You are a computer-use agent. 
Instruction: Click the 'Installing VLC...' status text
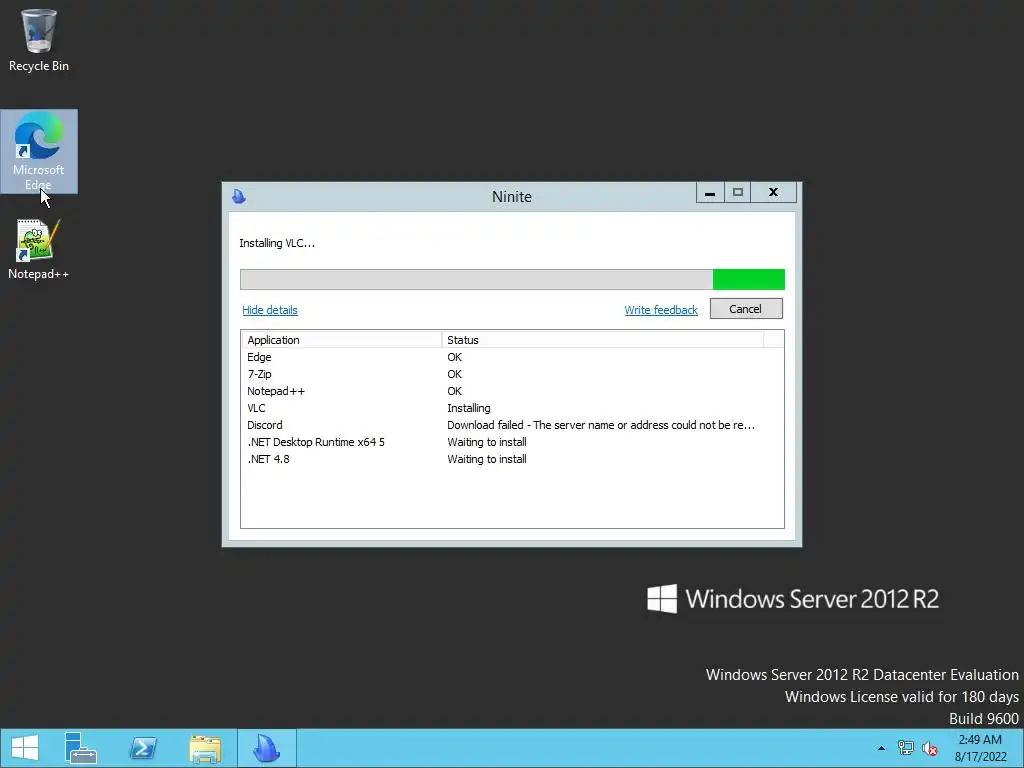point(277,243)
